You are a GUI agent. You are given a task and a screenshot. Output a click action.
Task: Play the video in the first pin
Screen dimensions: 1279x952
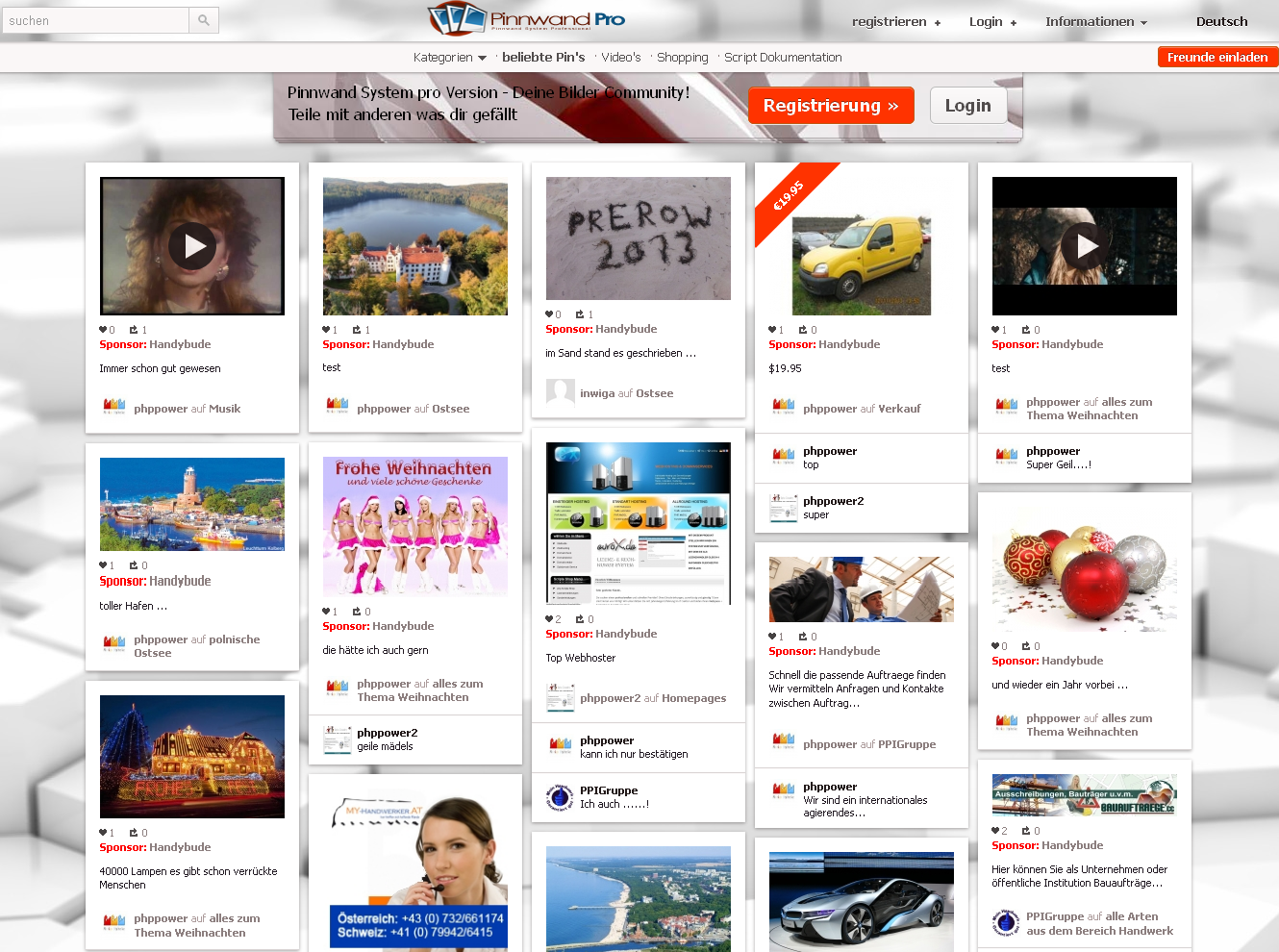coord(192,246)
